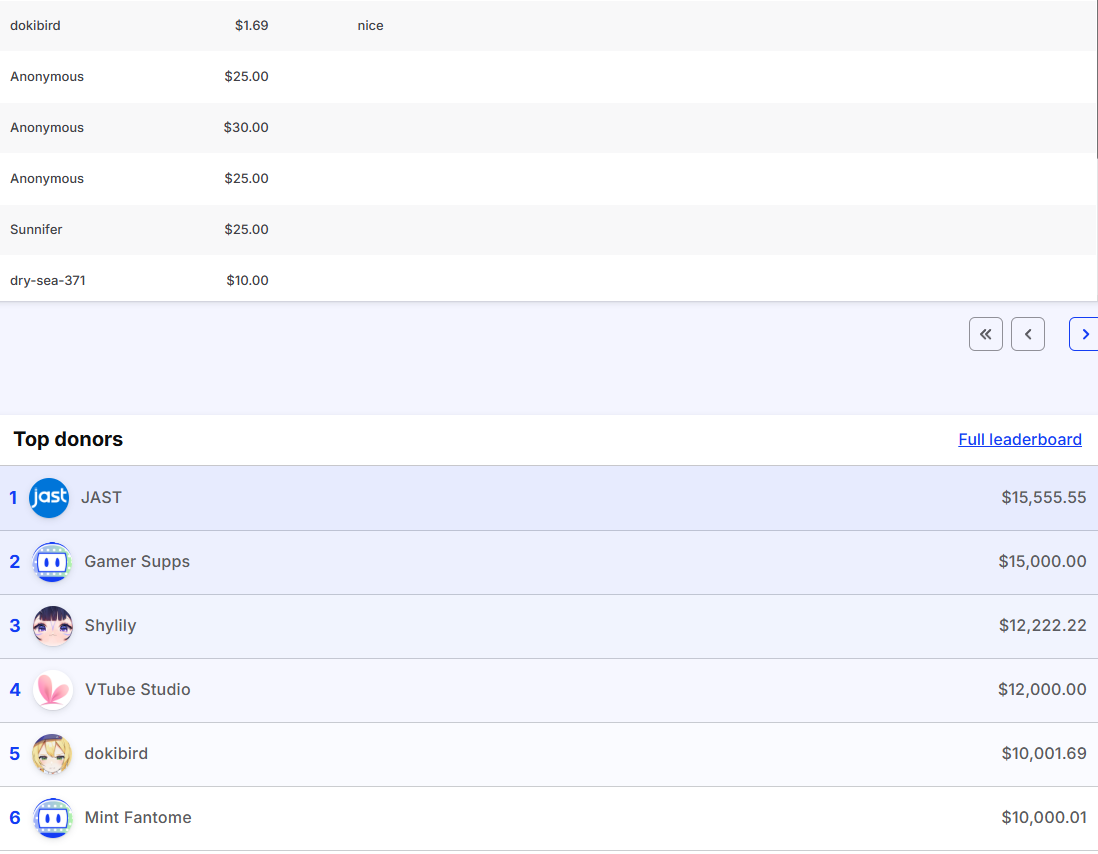Click the $15,000.00 amount for Gamer Supps
Viewport: 1098px width, 854px height.
click(1042, 561)
